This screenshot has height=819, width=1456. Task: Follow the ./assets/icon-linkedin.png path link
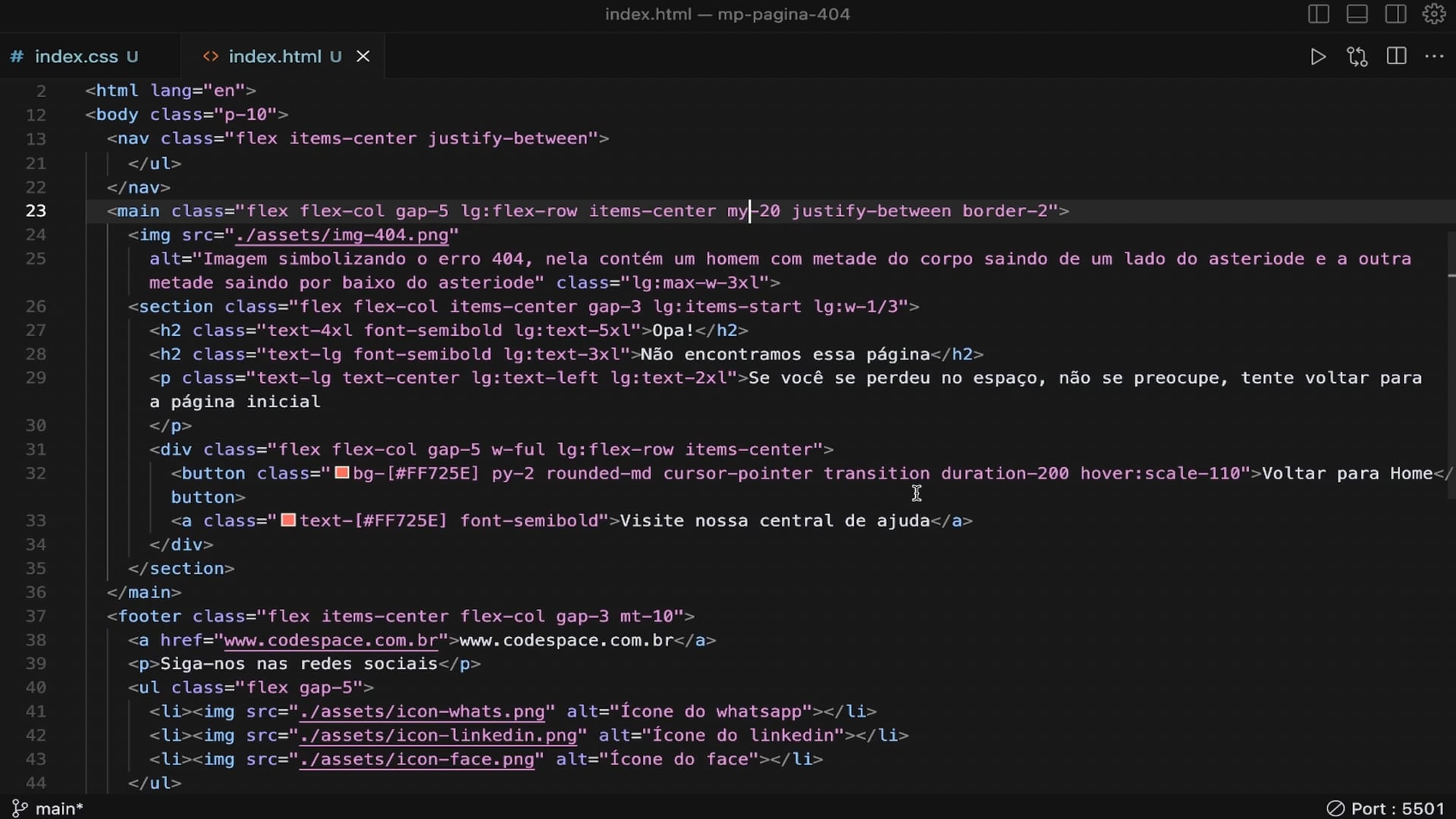(x=438, y=735)
